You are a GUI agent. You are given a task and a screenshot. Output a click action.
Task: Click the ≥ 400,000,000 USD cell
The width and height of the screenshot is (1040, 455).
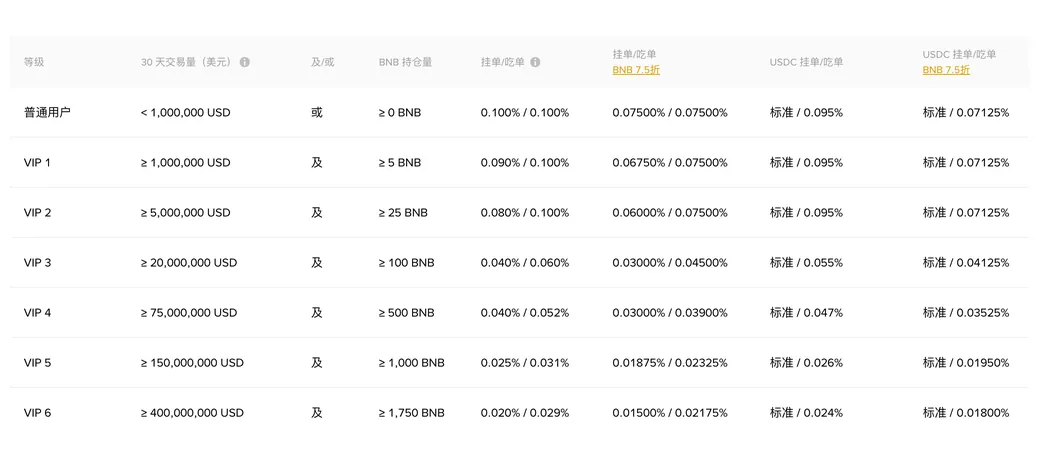click(192, 413)
